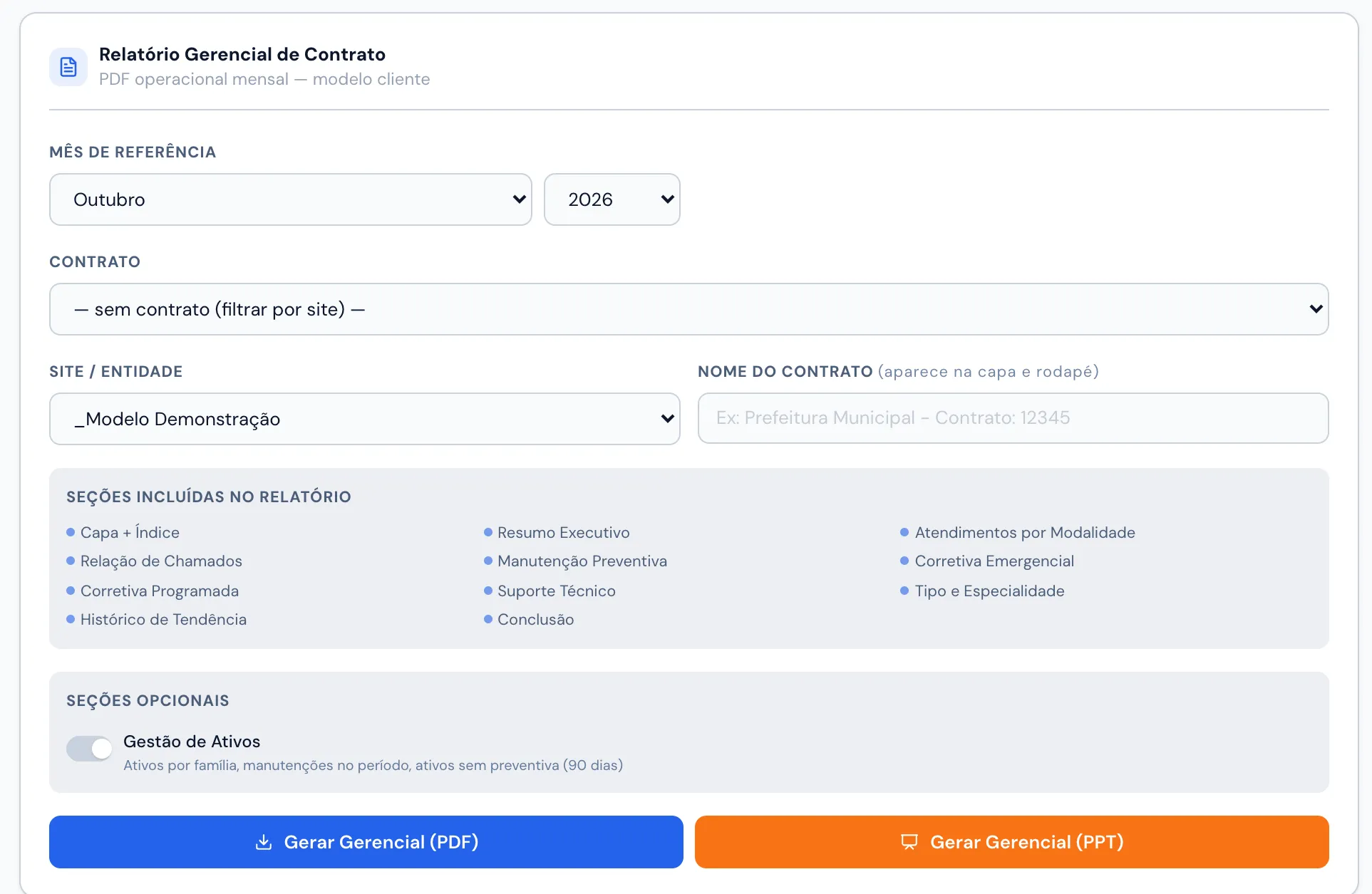The width and height of the screenshot is (1372, 894).
Task: Click the PDF operacional mensal subtitle
Action: [264, 79]
